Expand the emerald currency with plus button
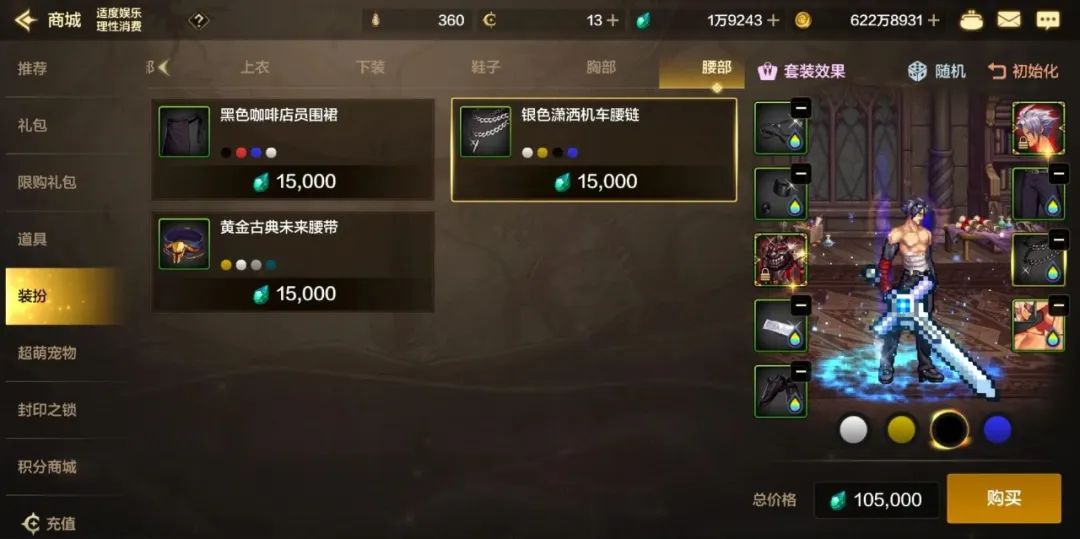The image size is (1080, 539). click(773, 20)
